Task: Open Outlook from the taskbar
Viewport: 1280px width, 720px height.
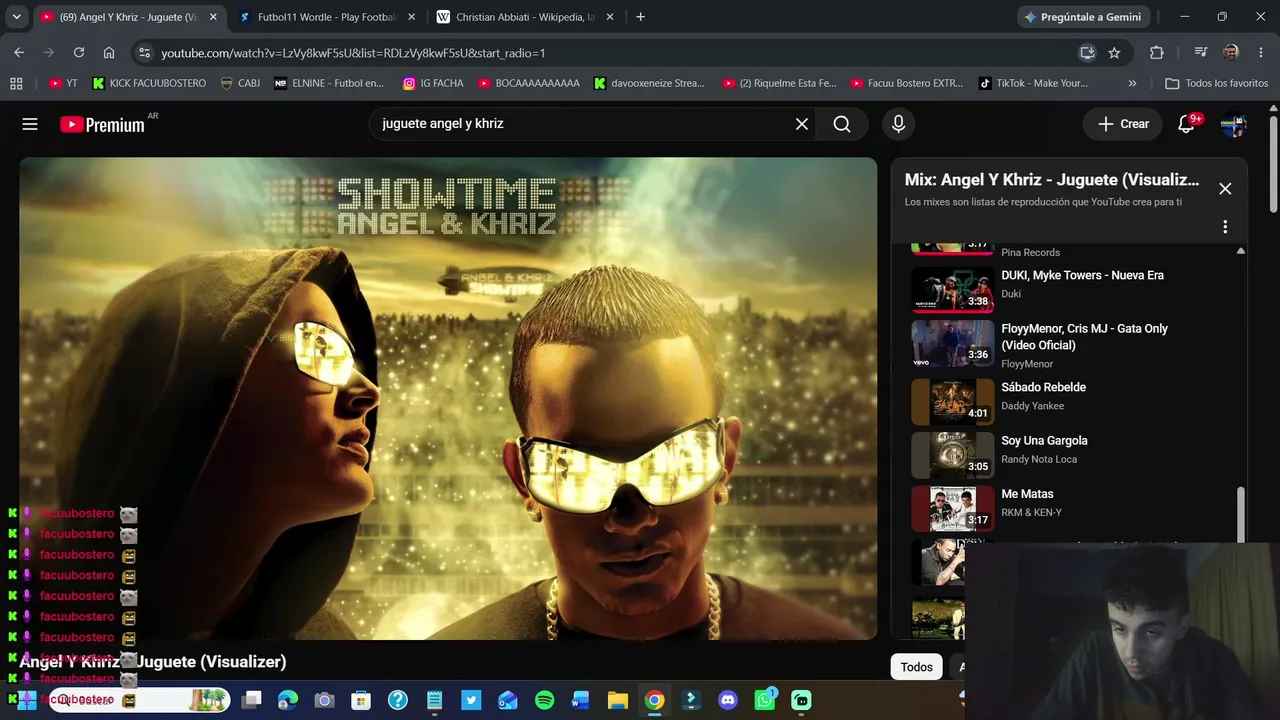Action: click(x=508, y=700)
